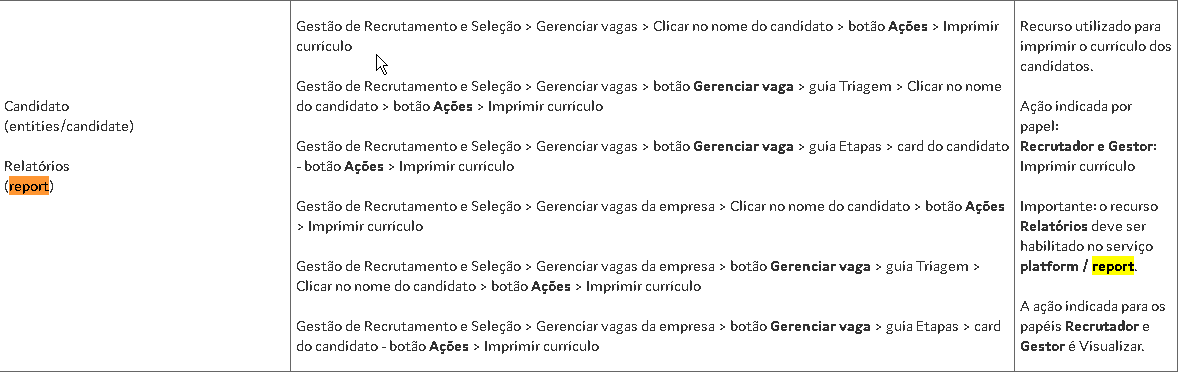The width and height of the screenshot is (1182, 372).
Task: Click "Gerenciar vagas da empresa" in fourth path
Action: point(625,206)
